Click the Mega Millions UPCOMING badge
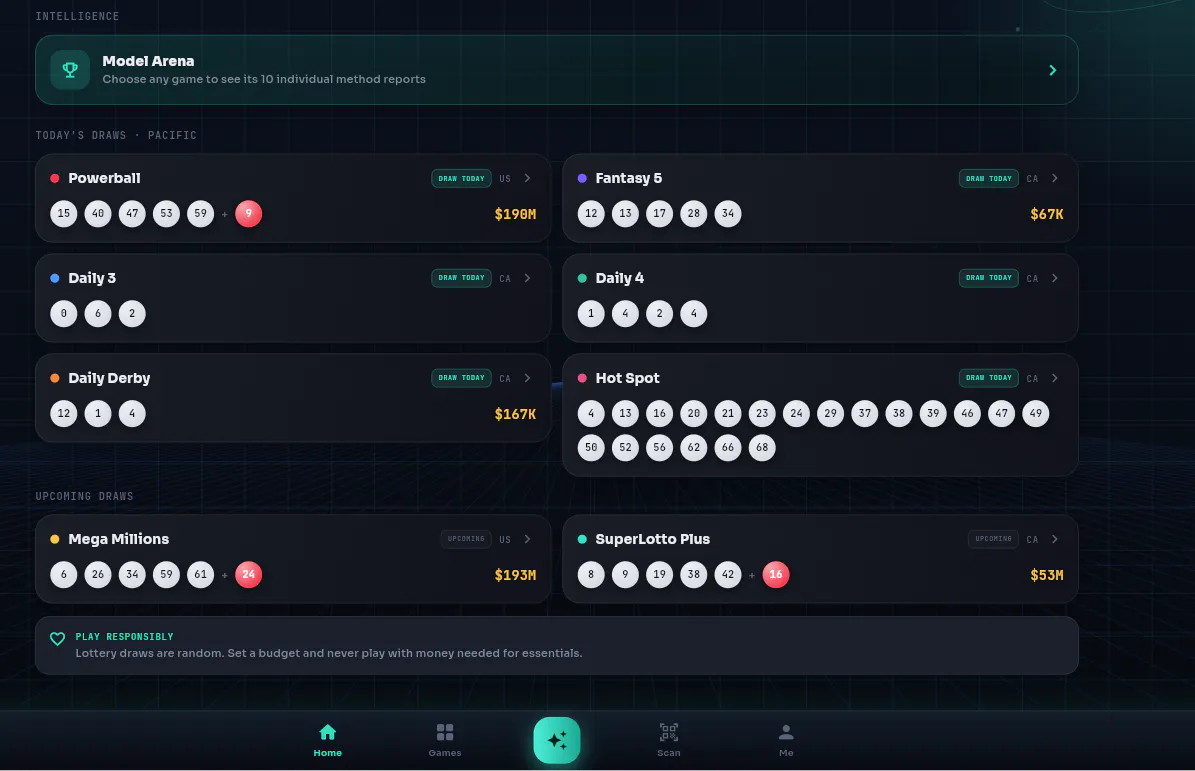1195x771 pixels. point(466,539)
